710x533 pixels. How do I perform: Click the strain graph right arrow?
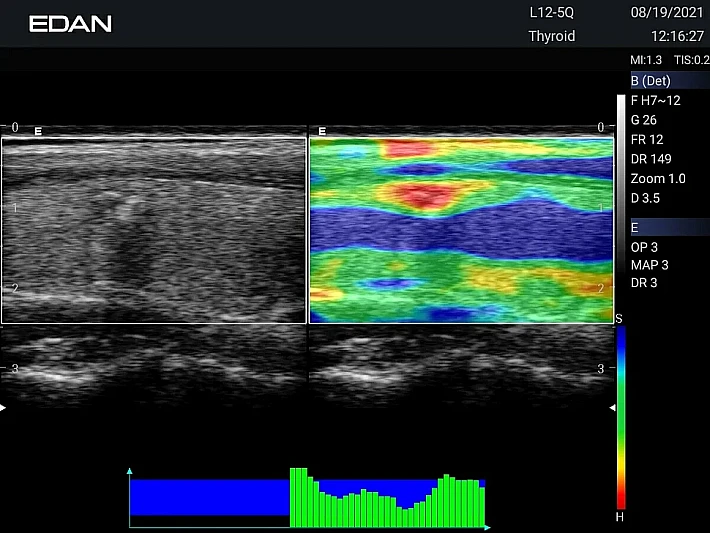click(487, 526)
